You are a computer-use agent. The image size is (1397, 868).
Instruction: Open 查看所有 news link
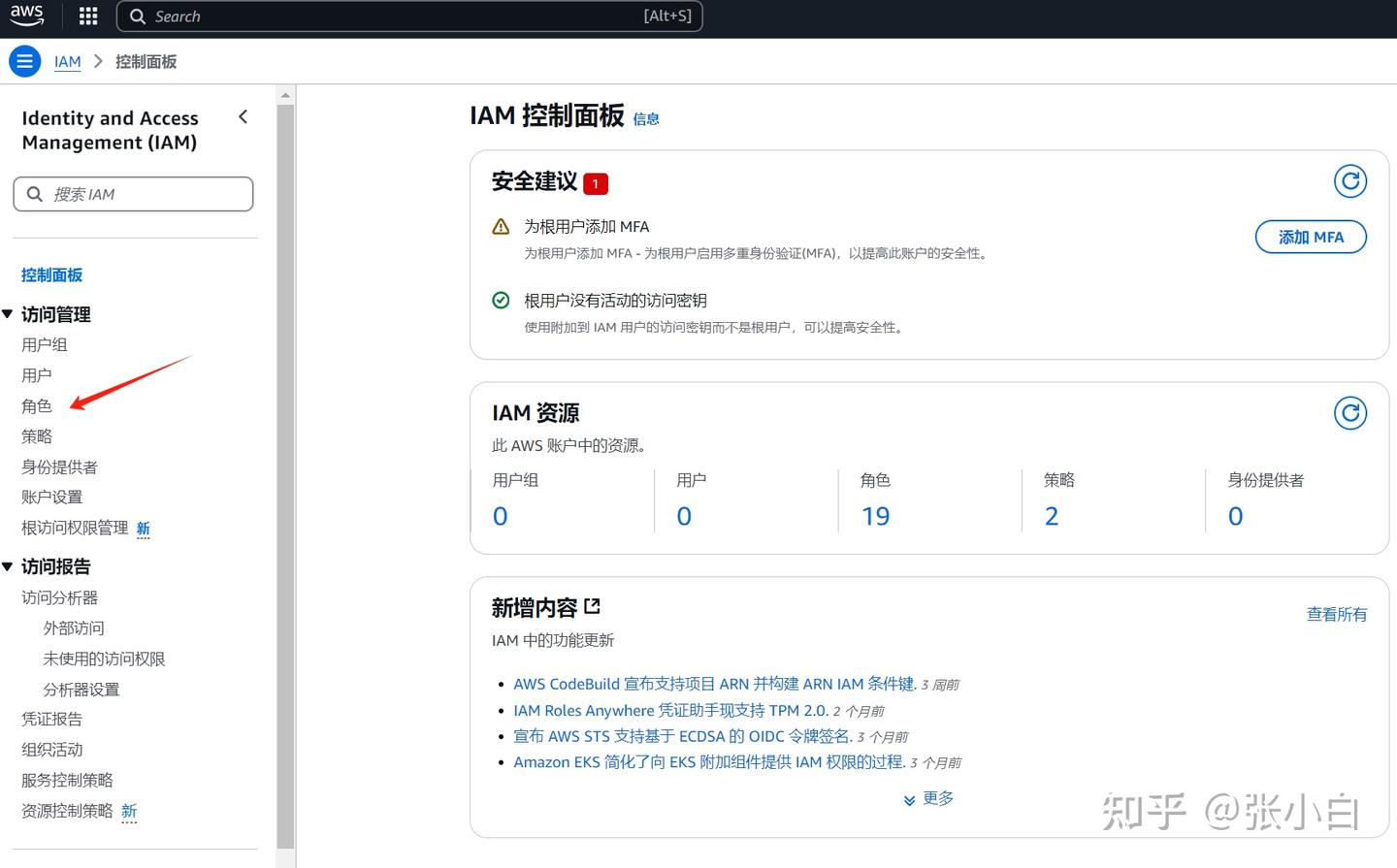1337,615
